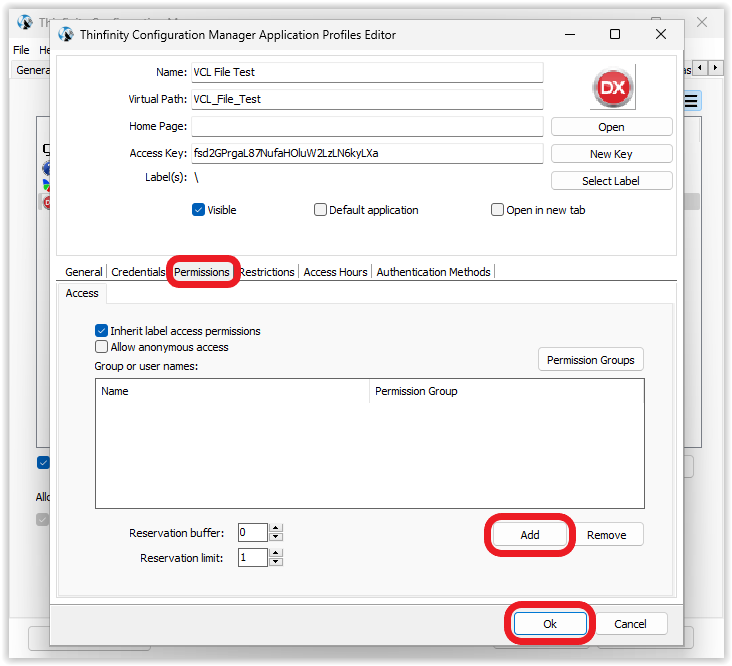Select the Access sub-tab

82,293
